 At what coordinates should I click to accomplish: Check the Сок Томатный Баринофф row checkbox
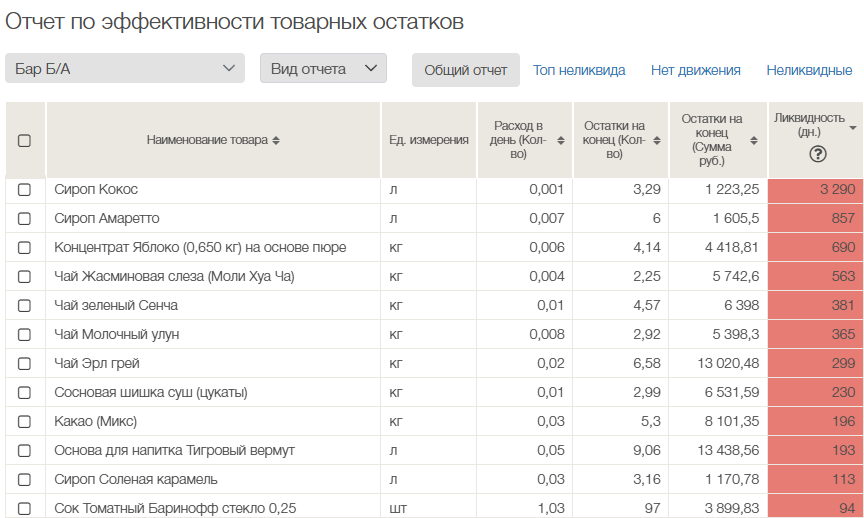[25, 508]
